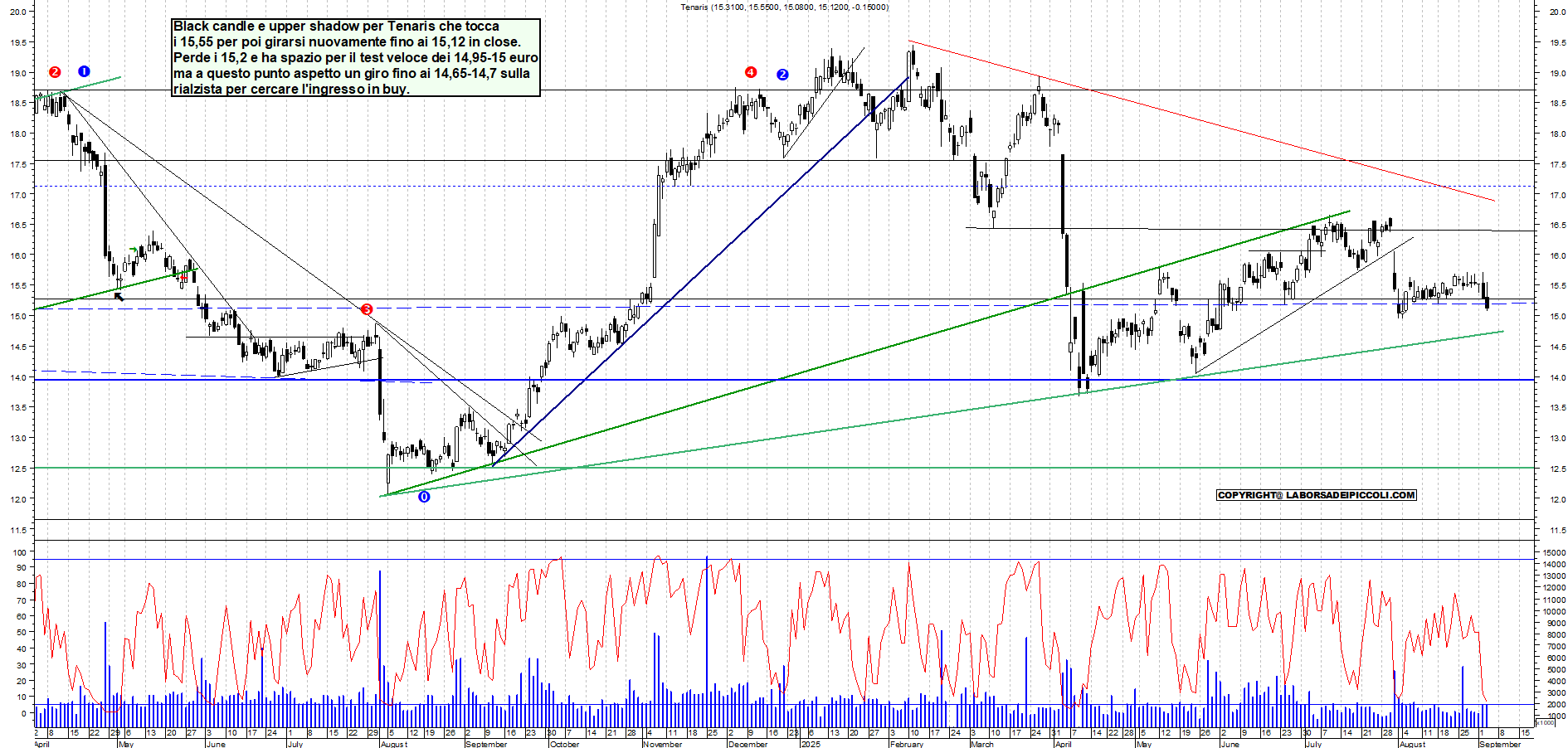The image size is (1568, 748).
Task: Click 15.0 on the right price axis
Action: 1557,317
